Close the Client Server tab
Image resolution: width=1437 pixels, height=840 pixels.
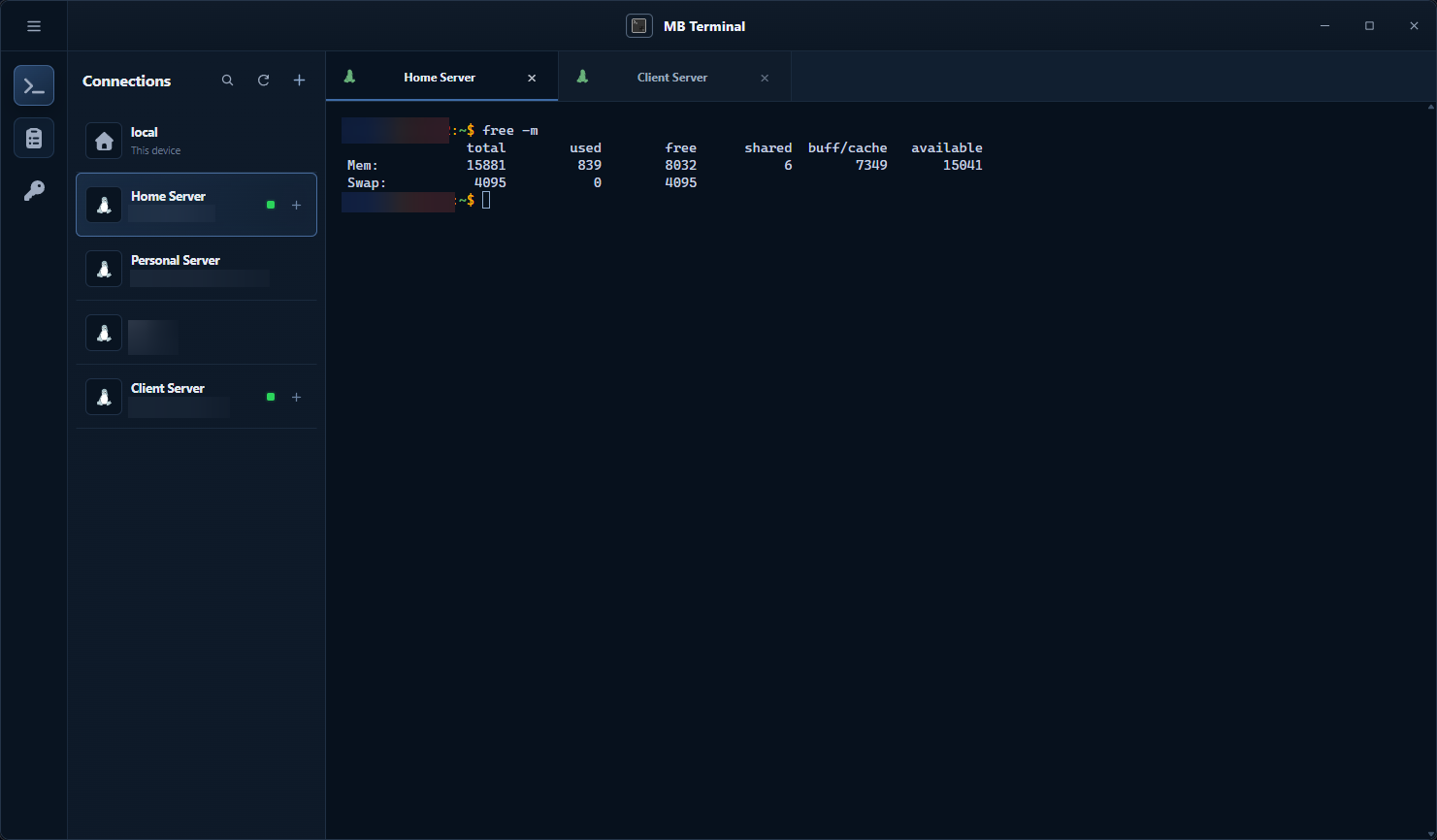tap(765, 78)
